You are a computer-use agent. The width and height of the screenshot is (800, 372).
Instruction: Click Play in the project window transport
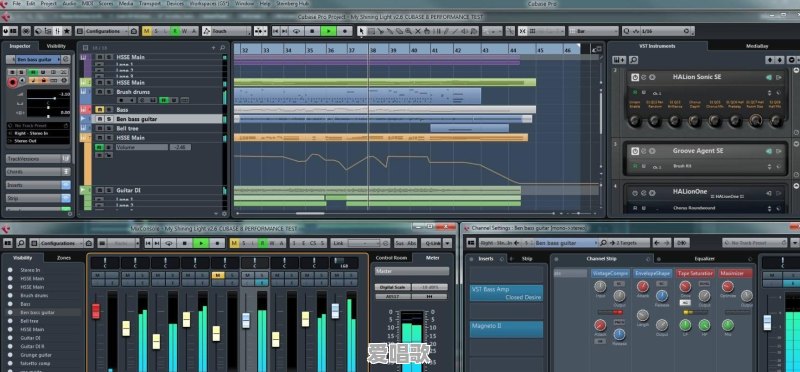point(328,31)
